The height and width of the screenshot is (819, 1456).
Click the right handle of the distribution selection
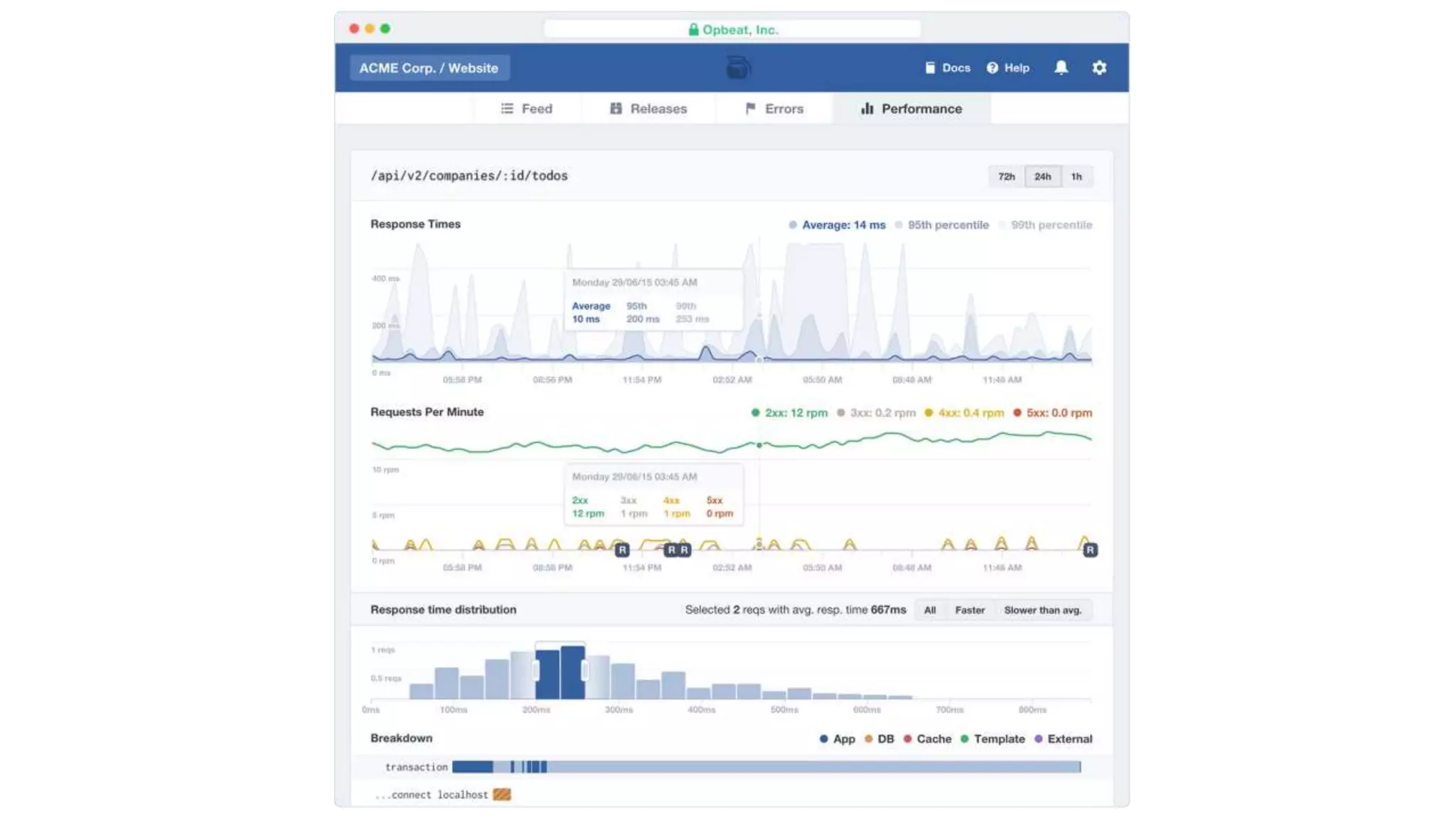click(x=585, y=670)
